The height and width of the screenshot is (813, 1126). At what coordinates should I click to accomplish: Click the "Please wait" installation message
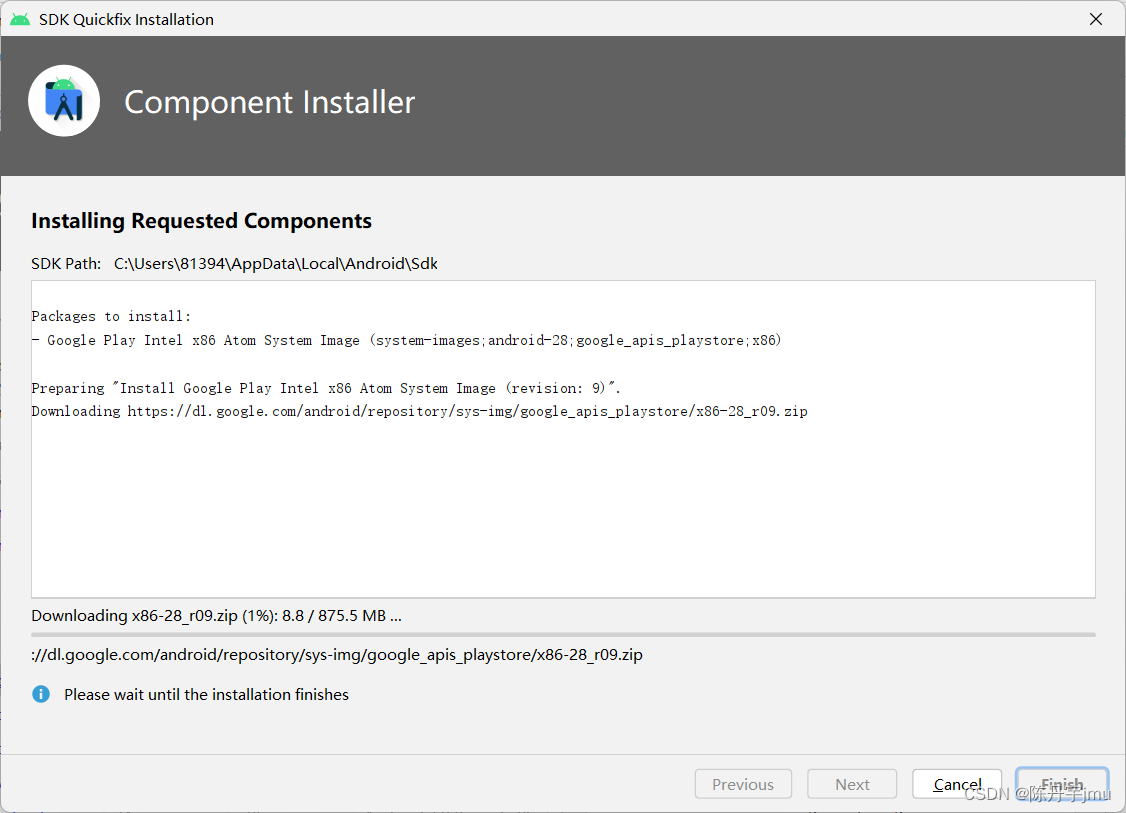click(x=206, y=694)
